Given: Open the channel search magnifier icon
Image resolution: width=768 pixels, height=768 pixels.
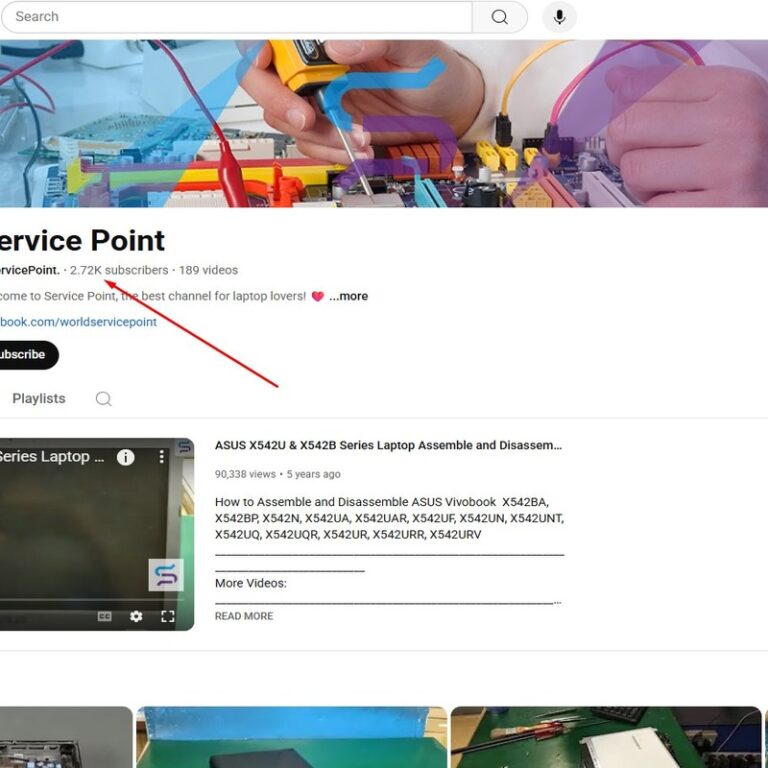Looking at the screenshot, I should pyautogui.click(x=103, y=399).
